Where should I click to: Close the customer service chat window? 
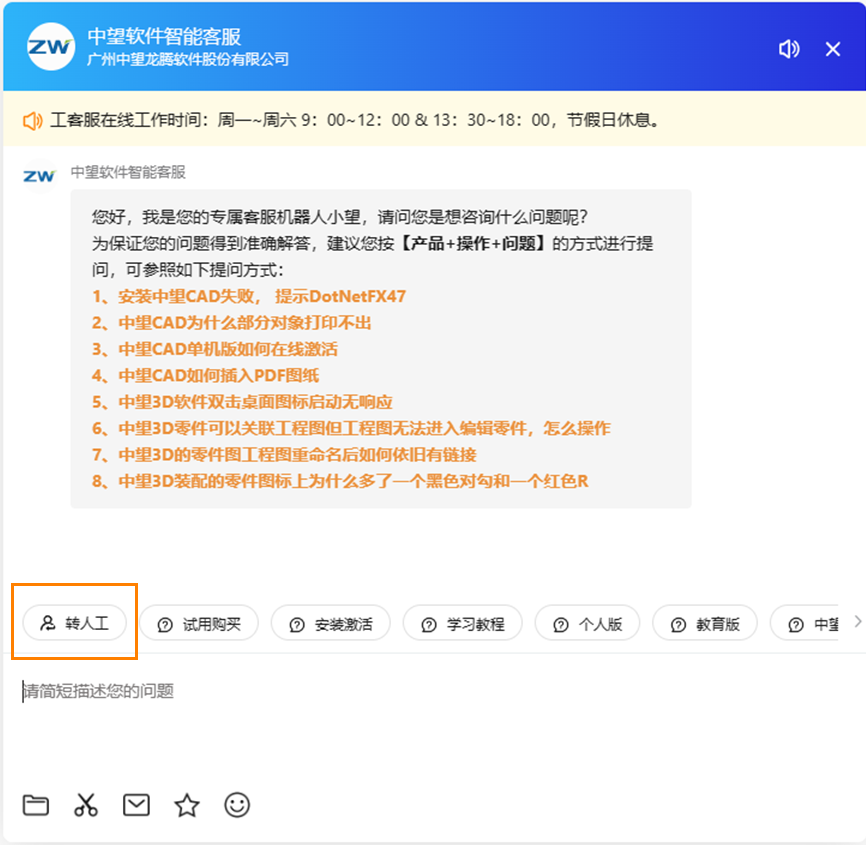tap(833, 49)
